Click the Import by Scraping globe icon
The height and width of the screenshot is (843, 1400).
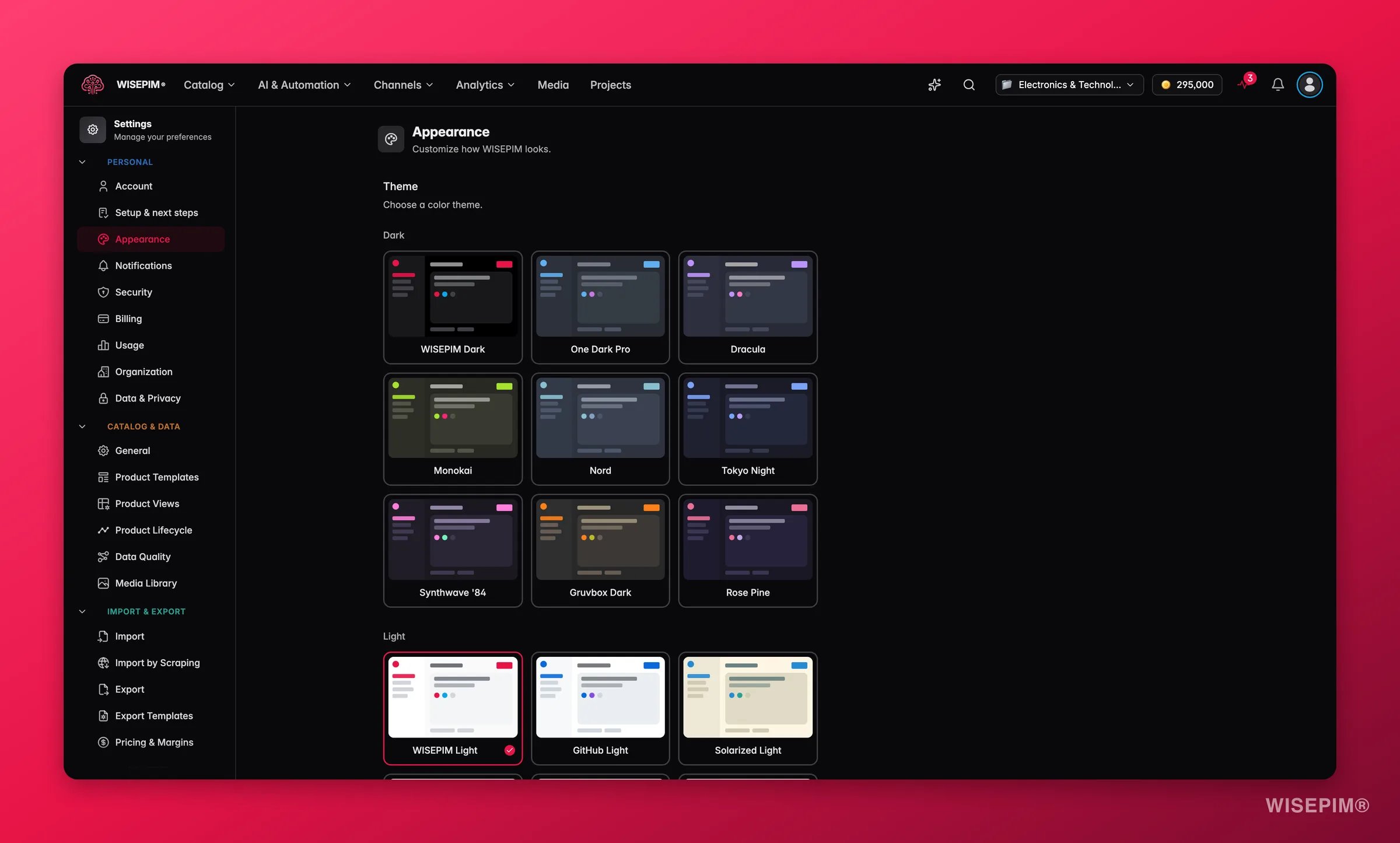click(x=103, y=663)
